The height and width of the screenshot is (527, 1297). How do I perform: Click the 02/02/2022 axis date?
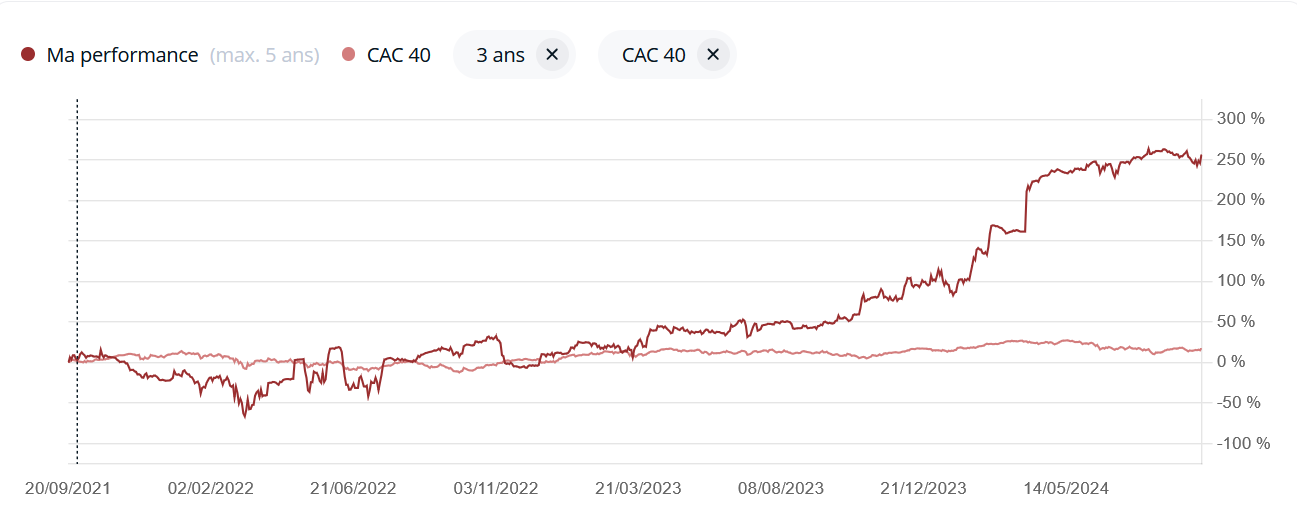click(x=210, y=488)
